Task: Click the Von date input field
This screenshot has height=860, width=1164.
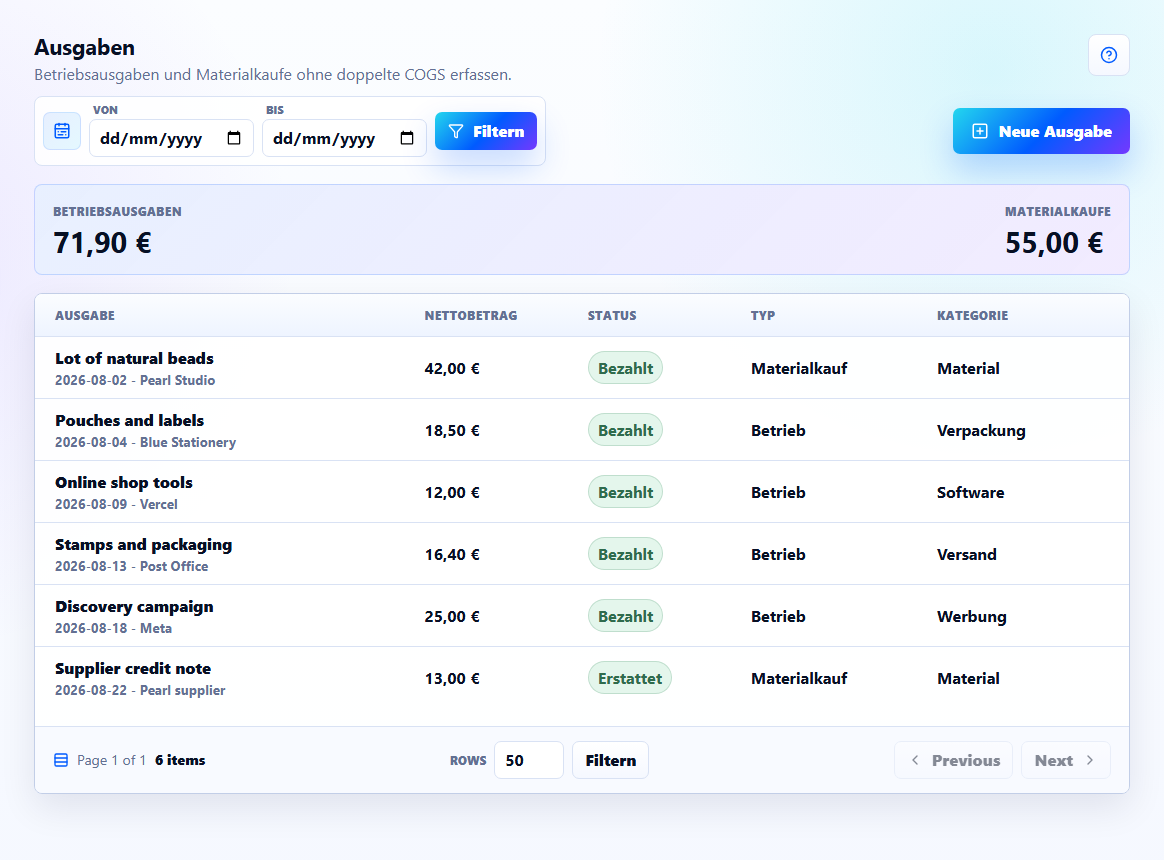Action: pyautogui.click(x=171, y=138)
